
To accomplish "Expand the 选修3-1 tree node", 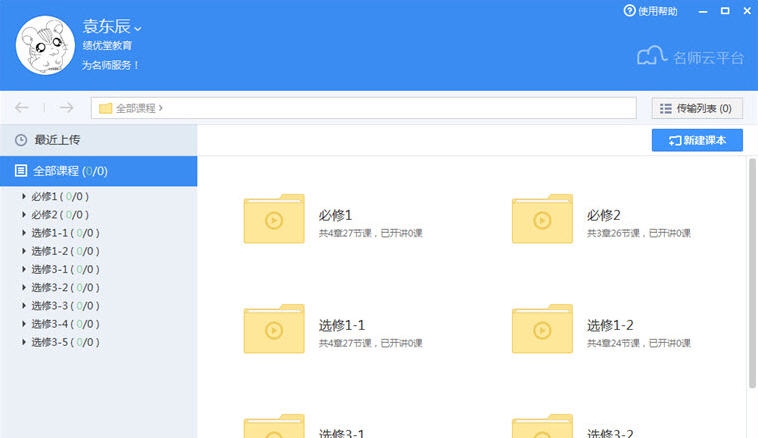I will [24, 269].
